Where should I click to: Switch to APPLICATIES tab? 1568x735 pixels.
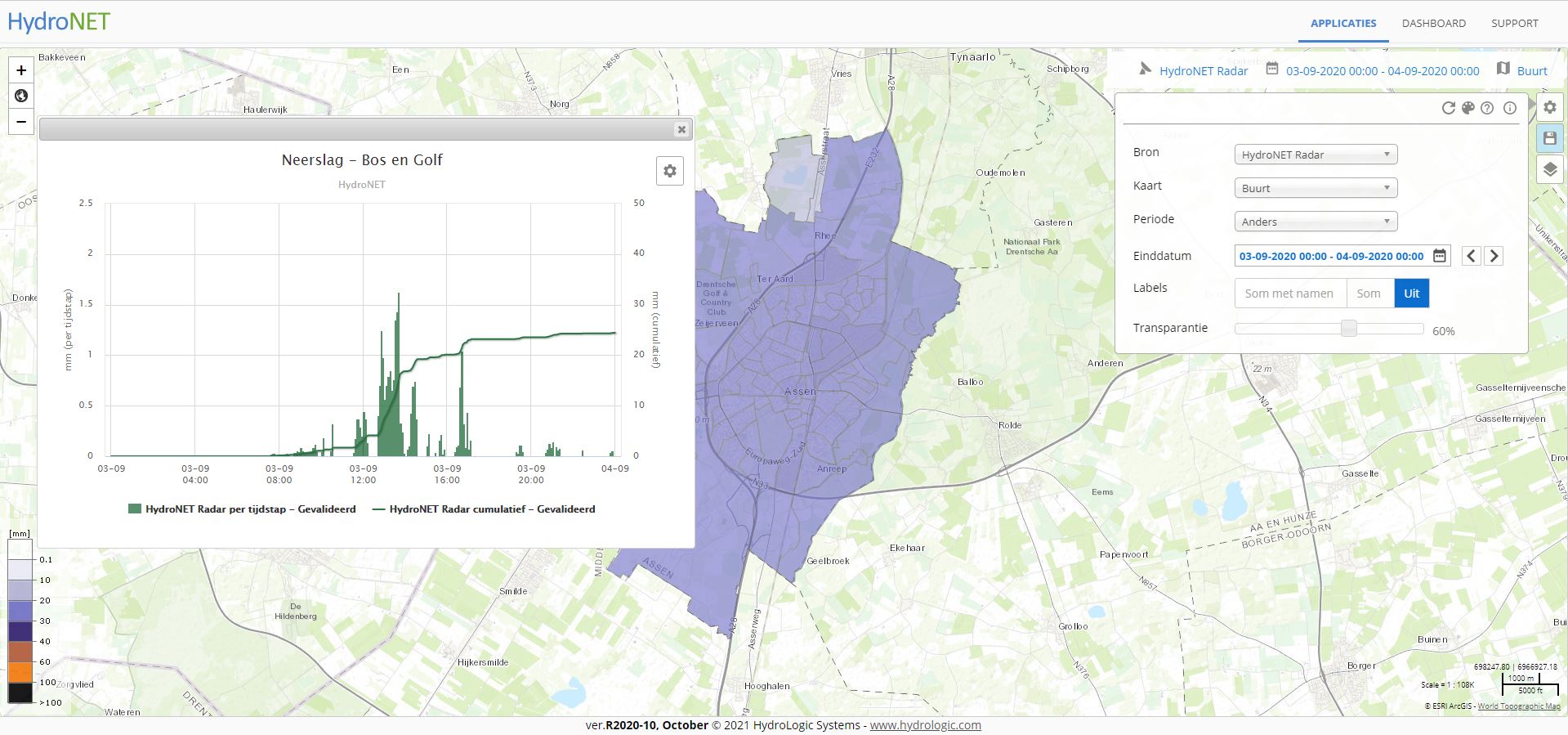pos(1343,23)
